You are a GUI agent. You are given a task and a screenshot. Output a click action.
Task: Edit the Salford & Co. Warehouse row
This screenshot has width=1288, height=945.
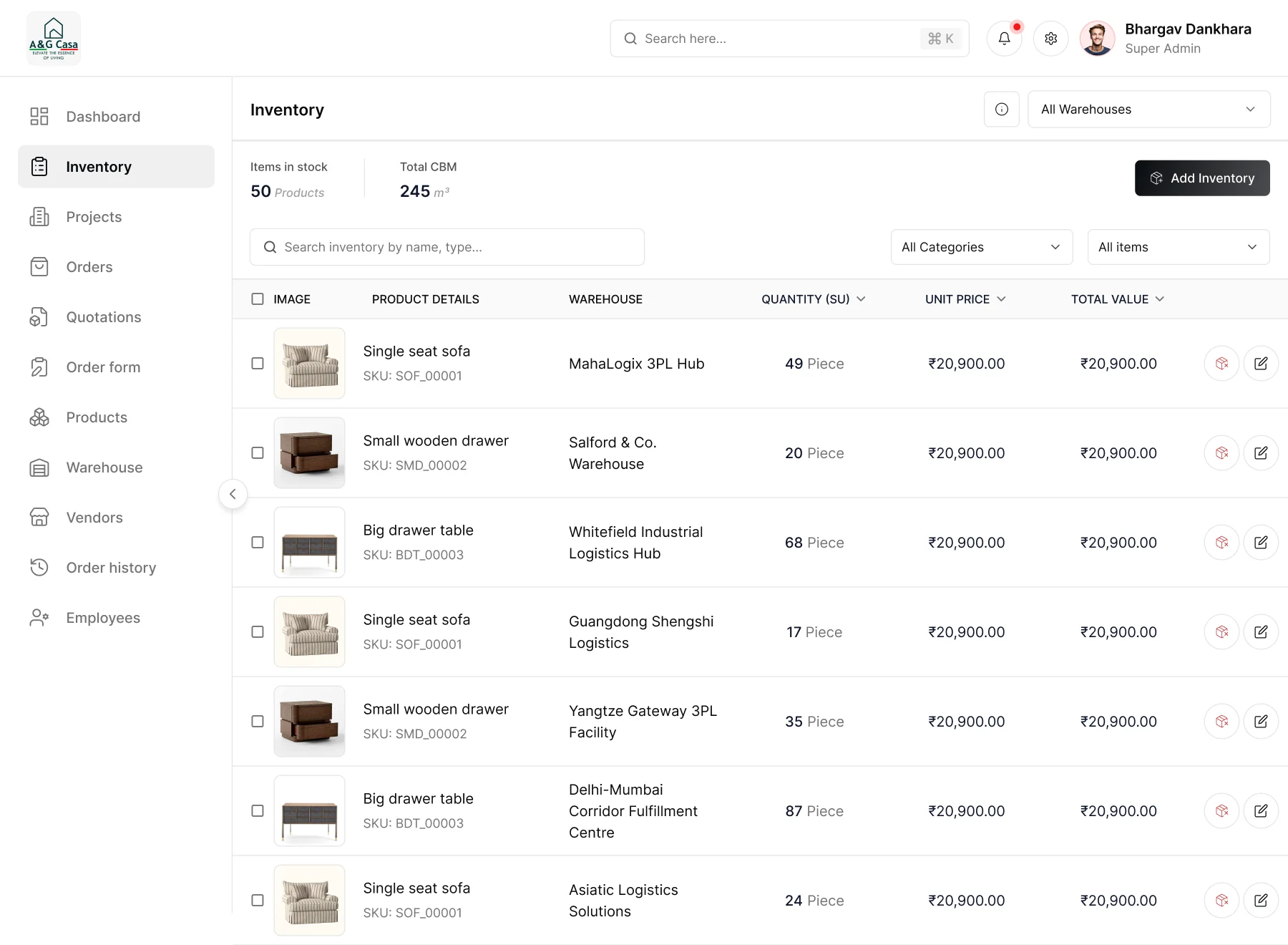coord(1261,453)
